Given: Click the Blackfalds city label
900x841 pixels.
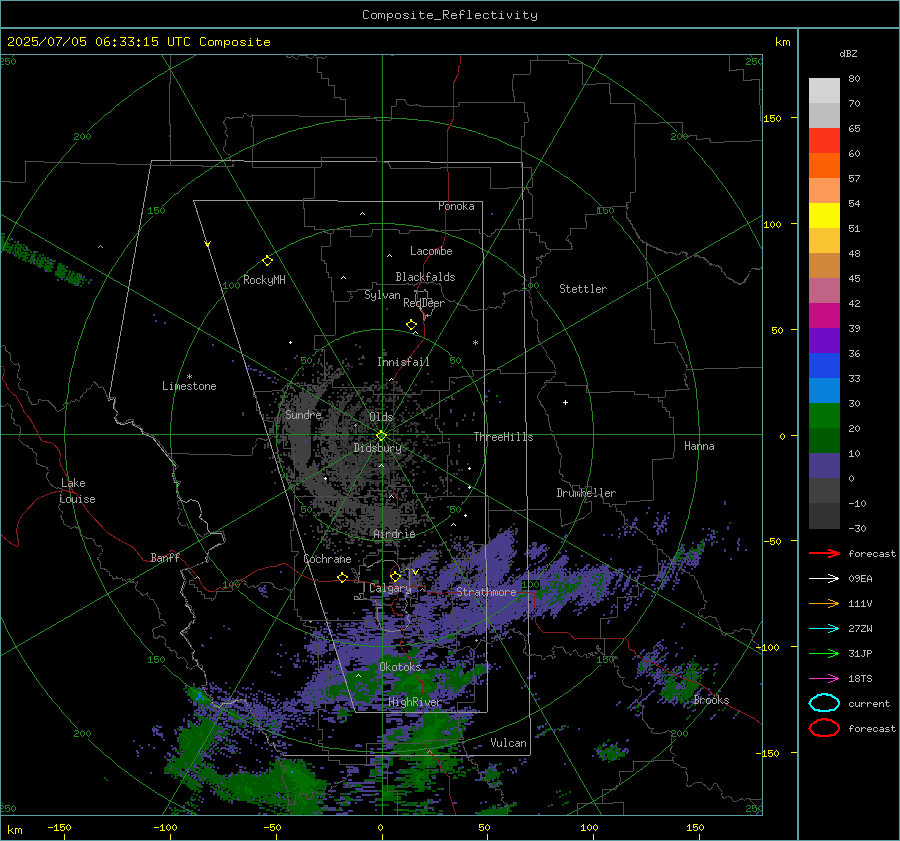Looking at the screenshot, I should [425, 277].
